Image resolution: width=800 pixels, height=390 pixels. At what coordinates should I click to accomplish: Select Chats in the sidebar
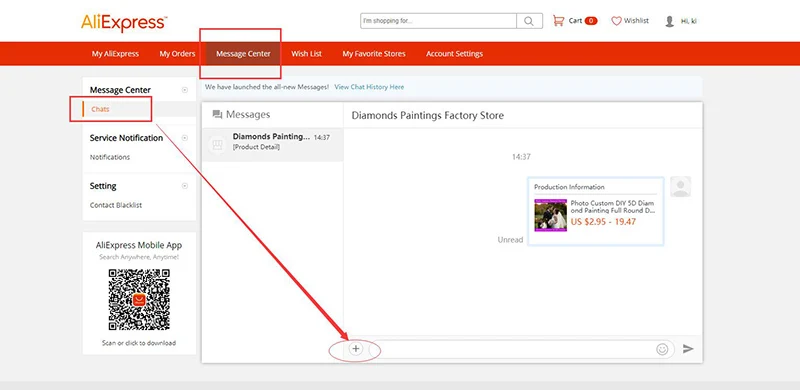[x=101, y=109]
